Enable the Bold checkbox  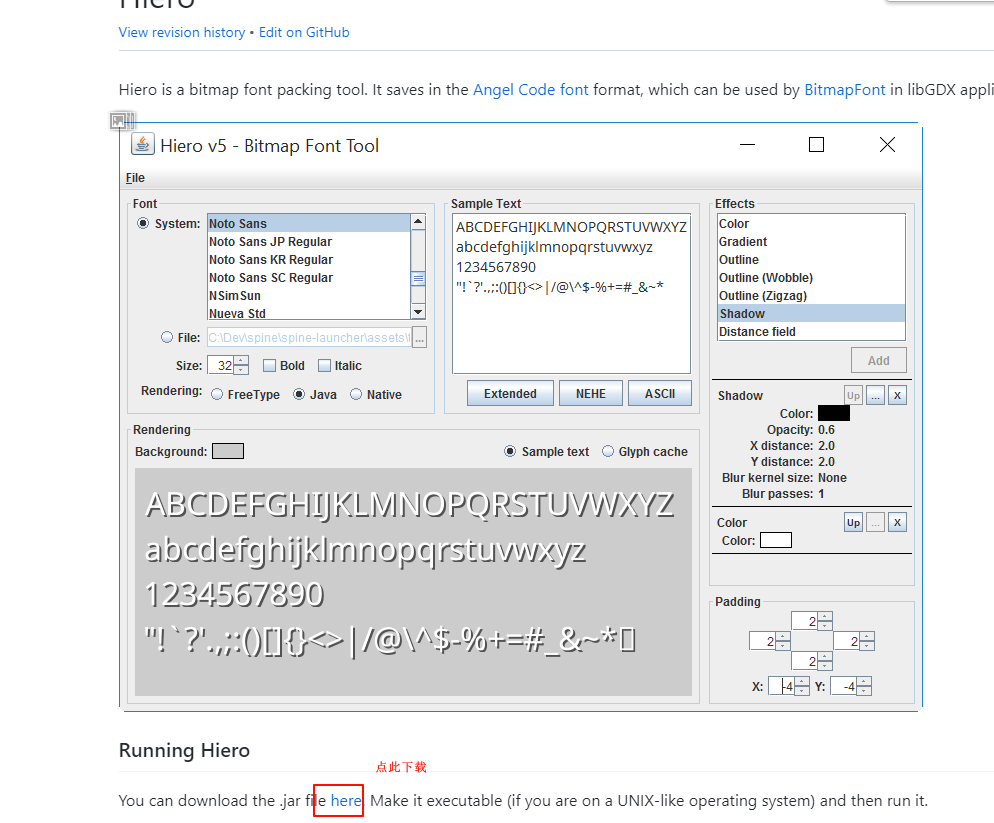click(x=270, y=366)
